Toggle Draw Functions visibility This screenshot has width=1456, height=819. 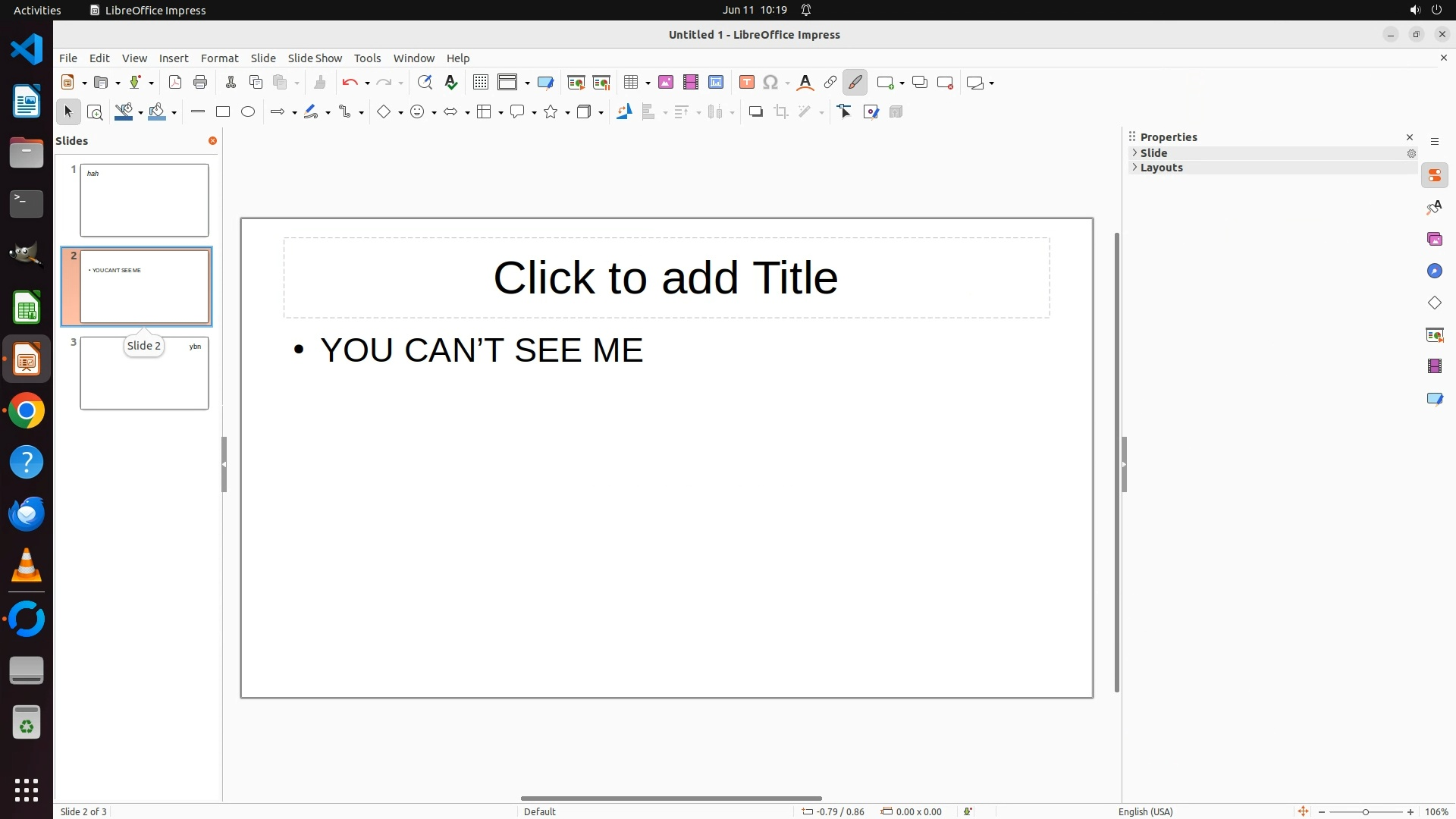click(855, 83)
